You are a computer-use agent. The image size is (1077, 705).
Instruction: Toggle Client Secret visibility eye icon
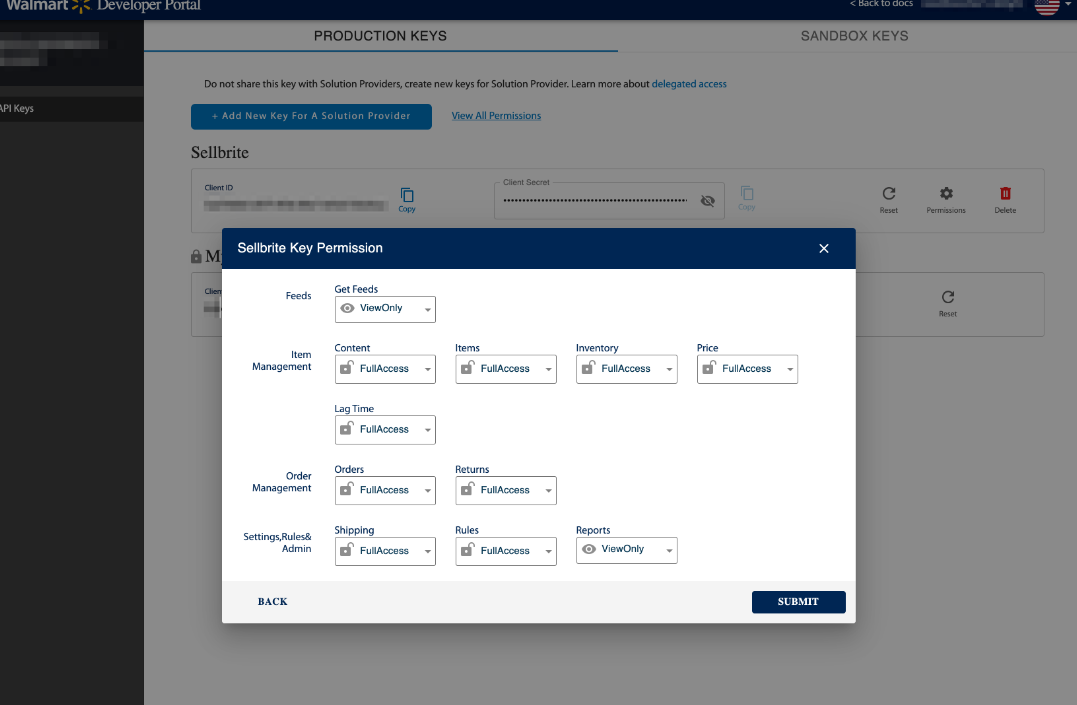click(707, 201)
